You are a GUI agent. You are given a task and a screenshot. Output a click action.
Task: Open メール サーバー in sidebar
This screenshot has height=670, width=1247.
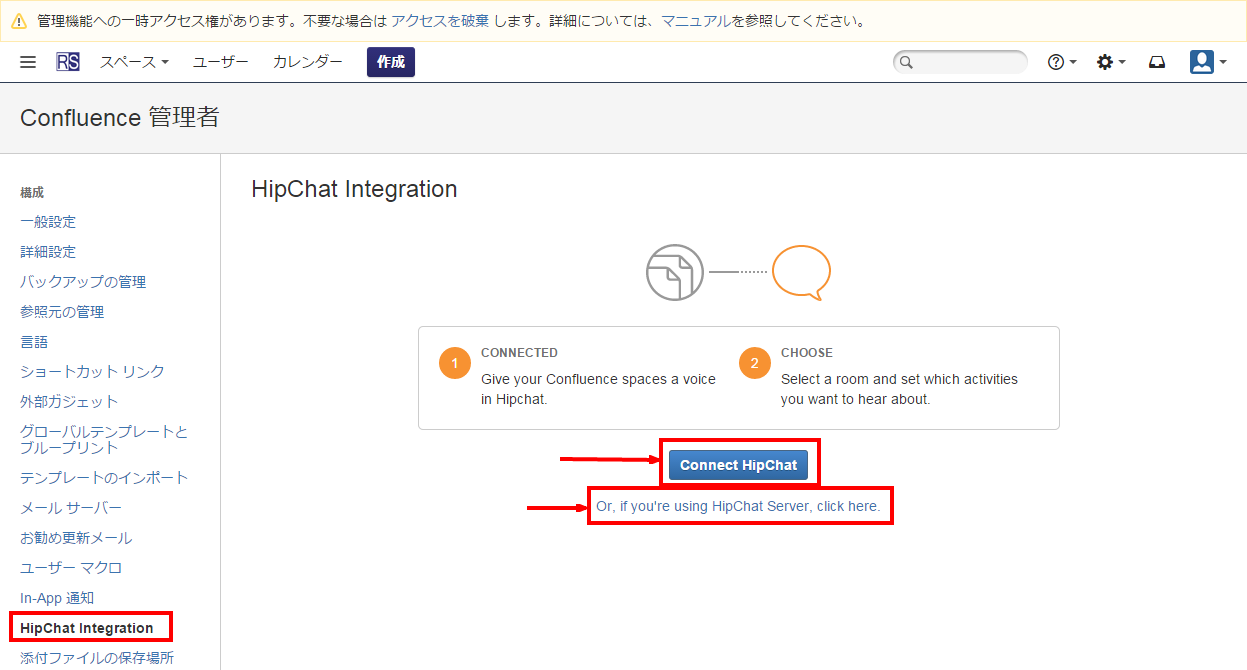point(71,508)
